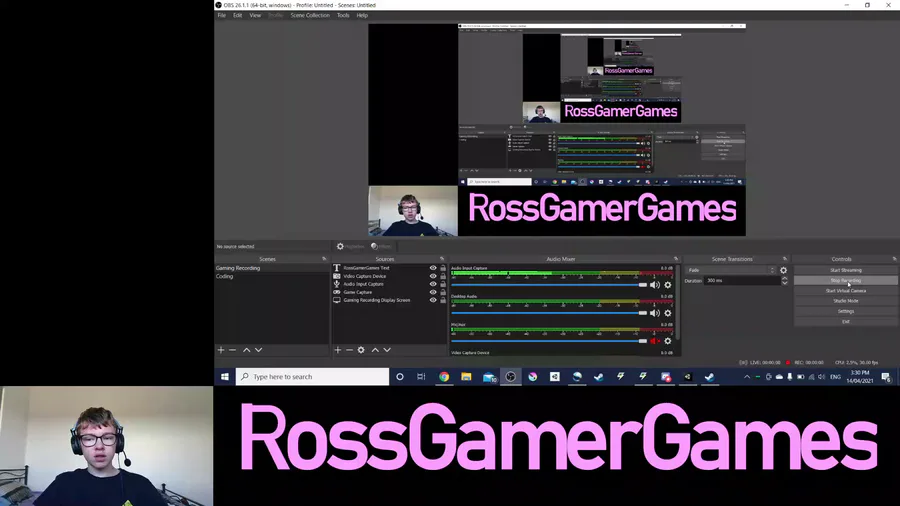Open the Edit menu
The height and width of the screenshot is (506, 900).
(x=238, y=15)
